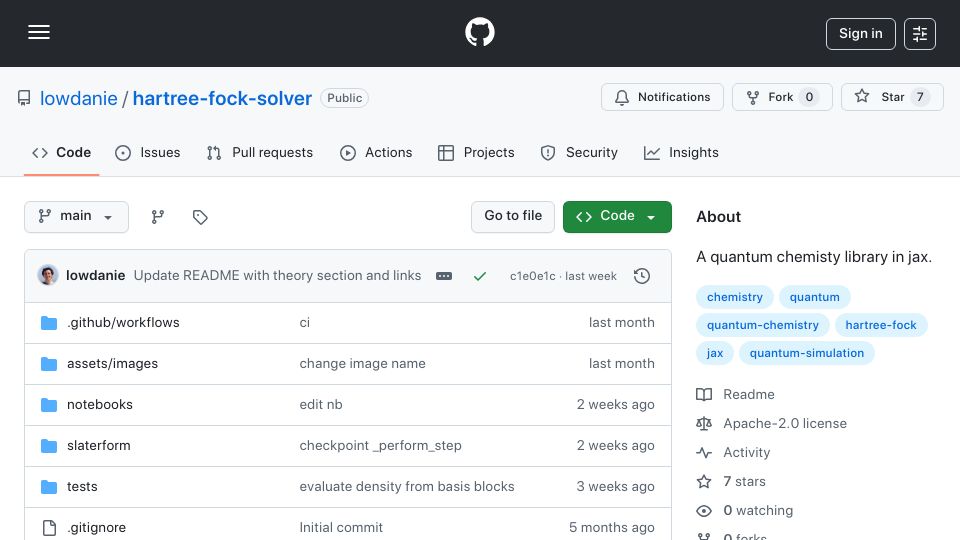Open hartree-fock-solver repository link
The width and height of the screenshot is (960, 540).
point(222,98)
